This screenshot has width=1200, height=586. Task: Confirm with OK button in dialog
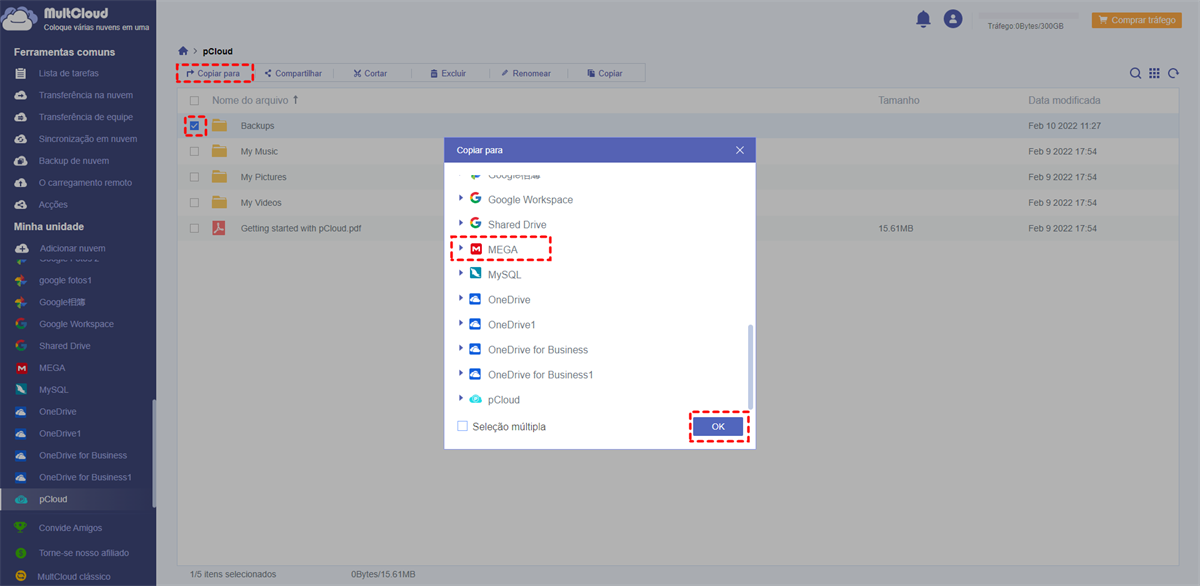point(719,427)
